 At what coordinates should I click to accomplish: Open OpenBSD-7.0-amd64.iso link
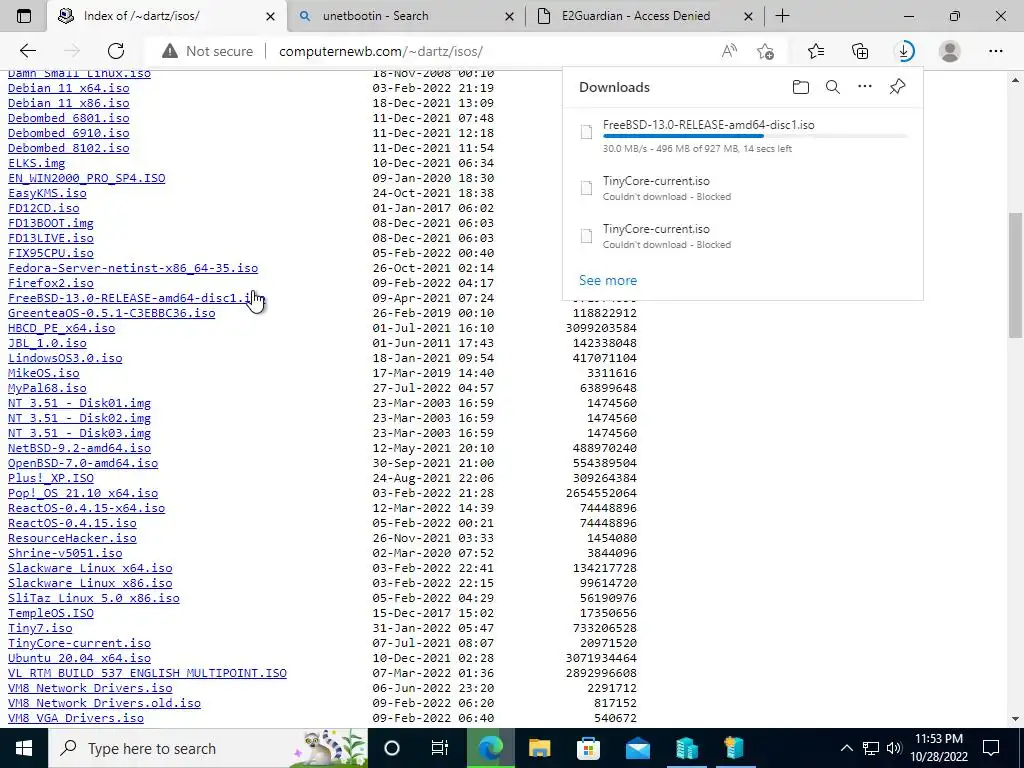pos(83,463)
